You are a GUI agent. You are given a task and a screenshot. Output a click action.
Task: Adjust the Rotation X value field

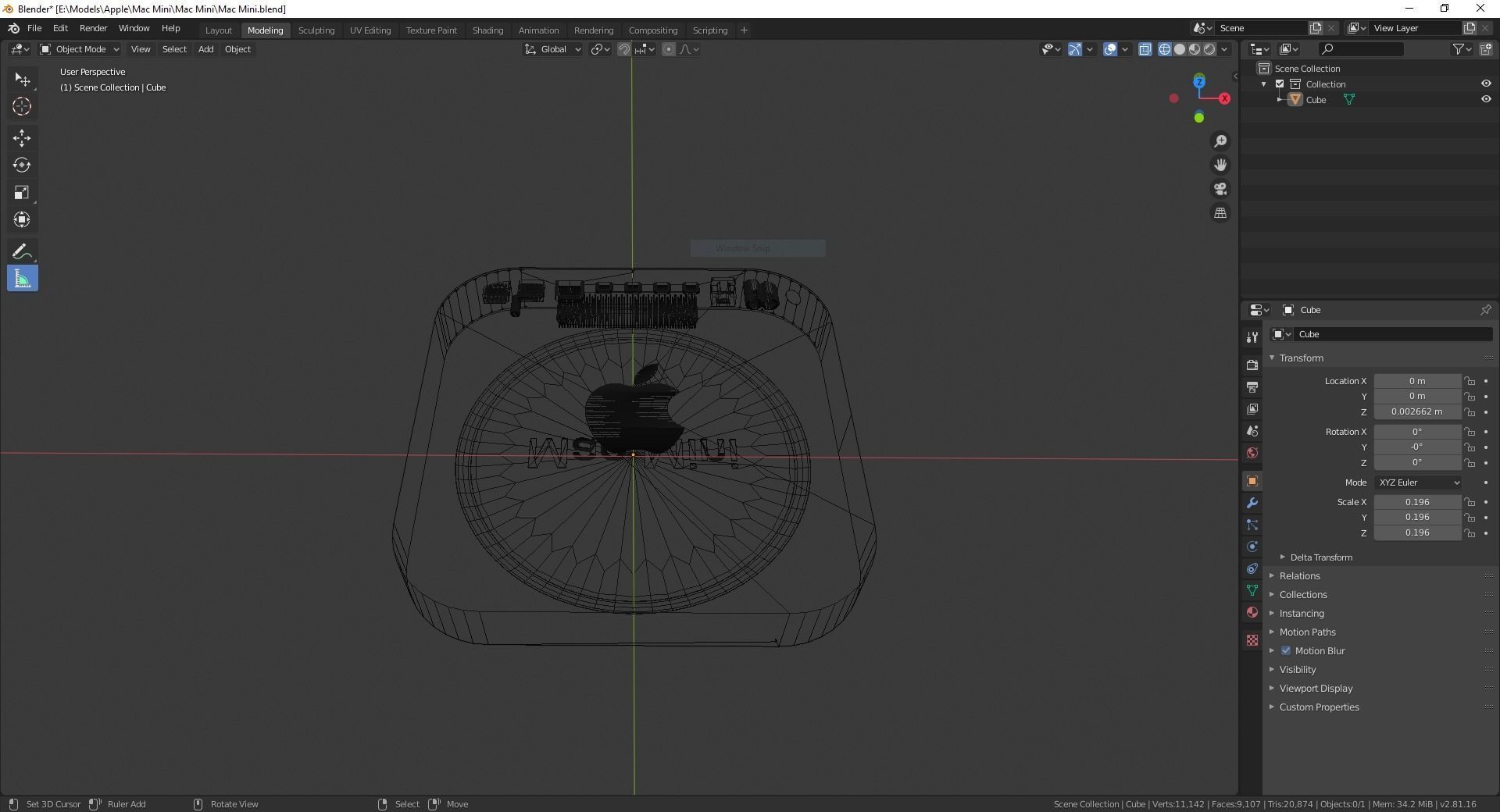[x=1417, y=432]
